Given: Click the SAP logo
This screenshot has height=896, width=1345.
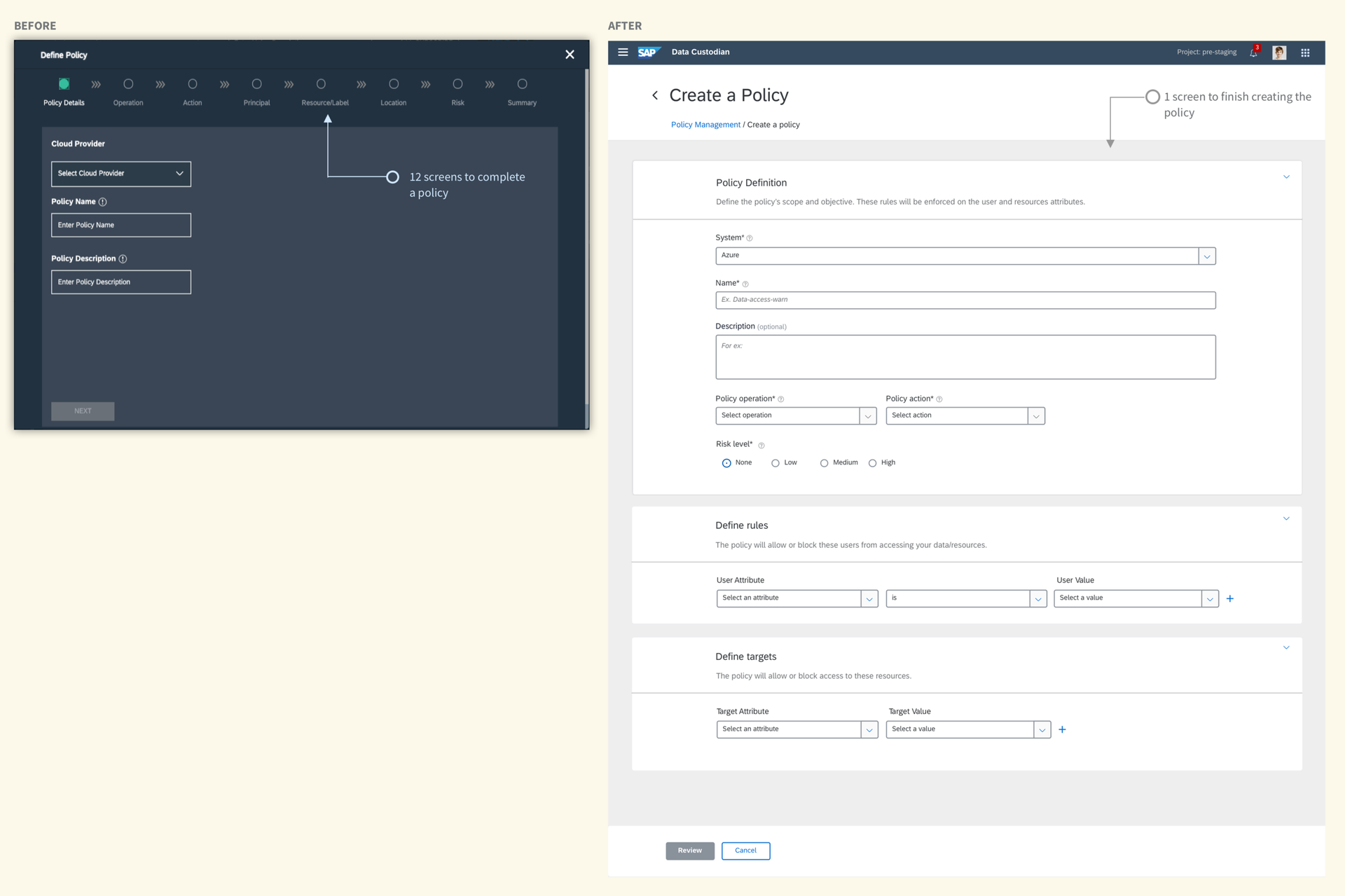Looking at the screenshot, I should 648,53.
